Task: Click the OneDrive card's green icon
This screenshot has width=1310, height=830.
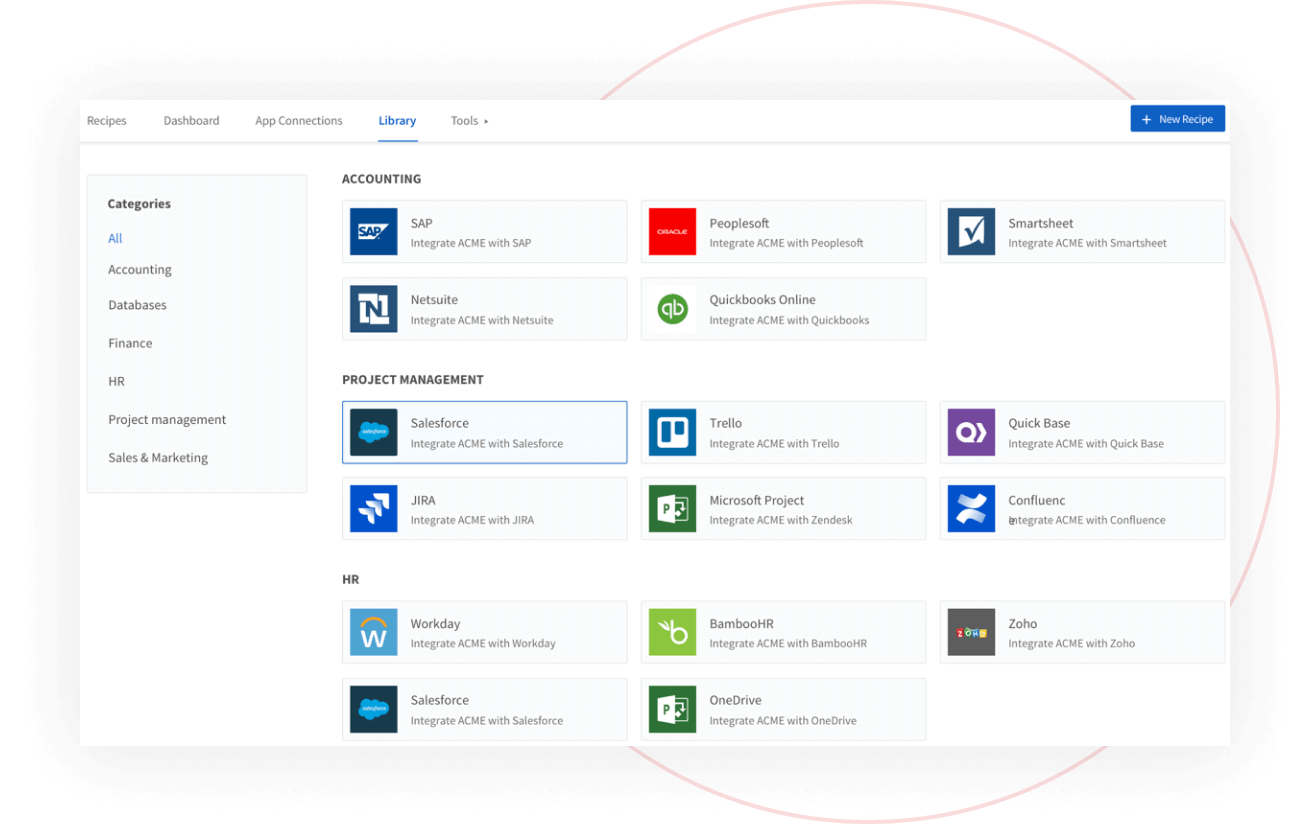Action: coord(672,709)
